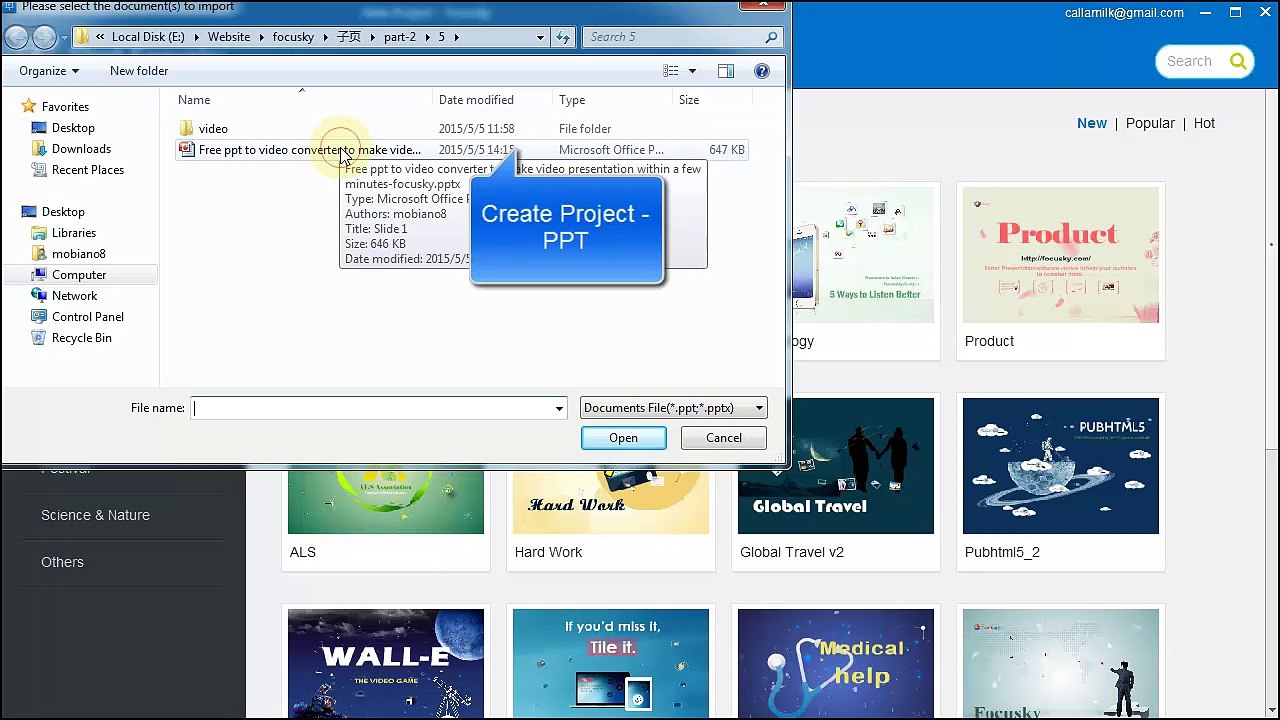Open the Focusky template thumbnail
Viewport: 1280px width, 720px height.
pyautogui.click(x=1061, y=664)
